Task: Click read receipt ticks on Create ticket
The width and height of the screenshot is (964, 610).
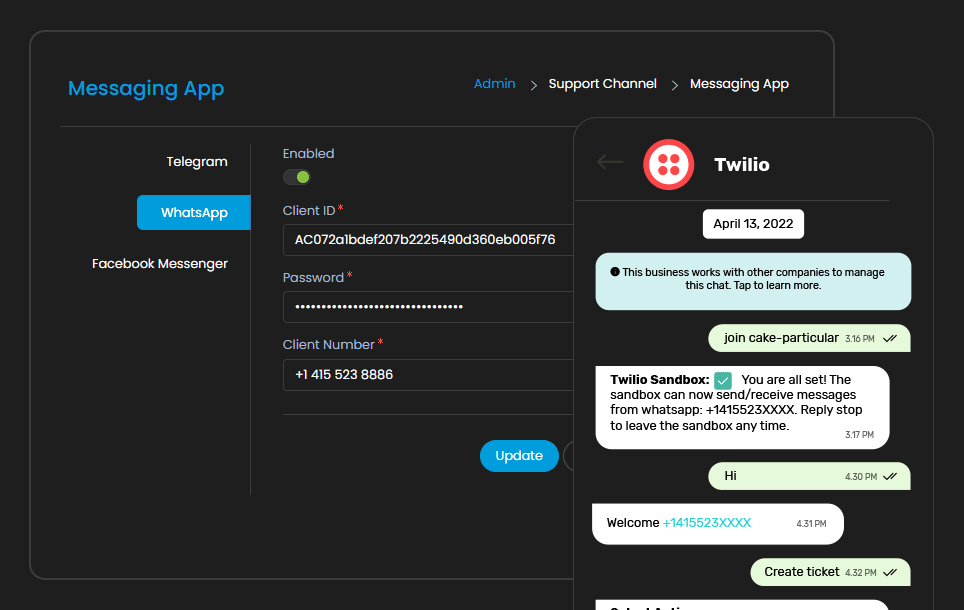Action: [890, 572]
